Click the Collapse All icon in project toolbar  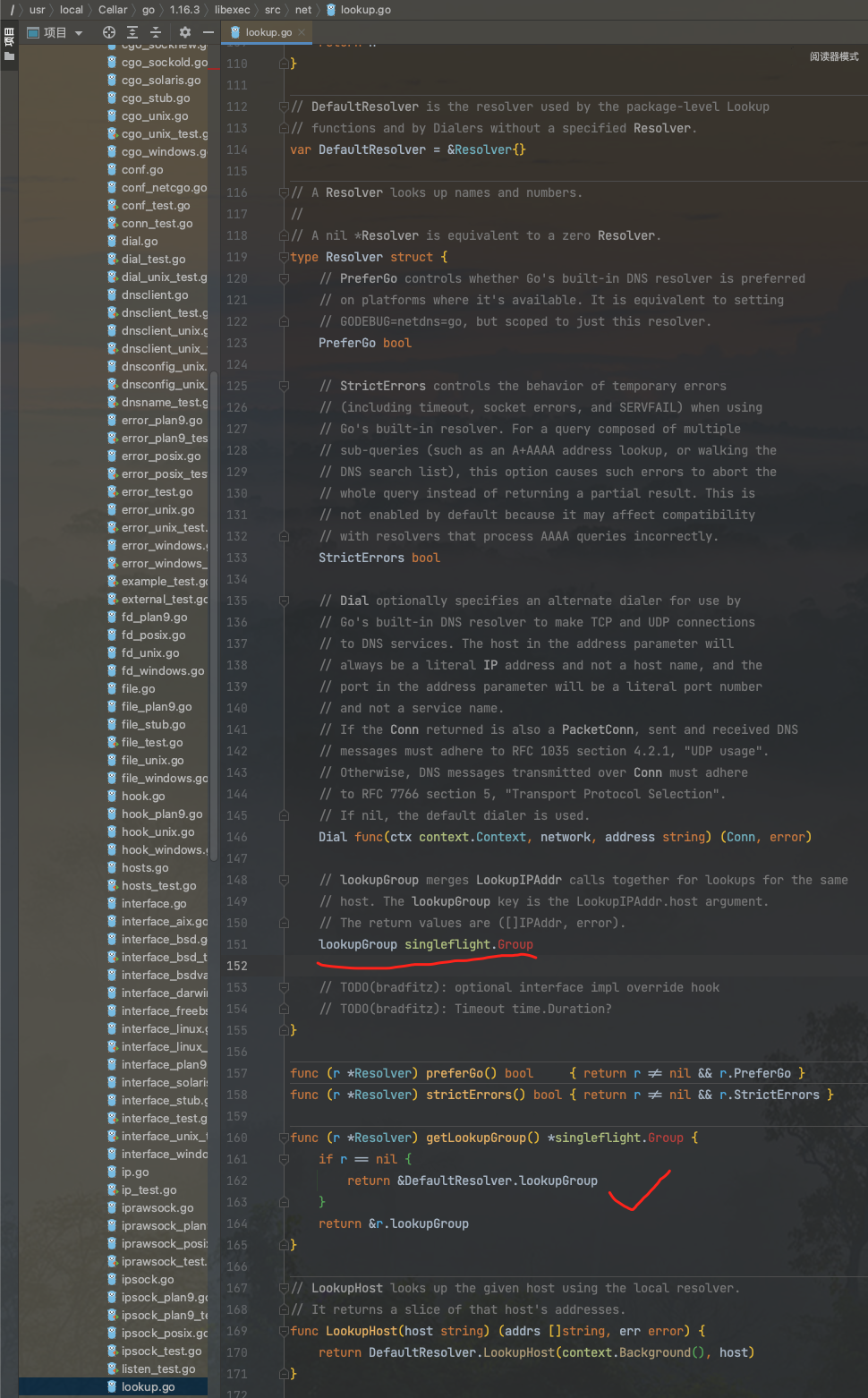(x=155, y=32)
